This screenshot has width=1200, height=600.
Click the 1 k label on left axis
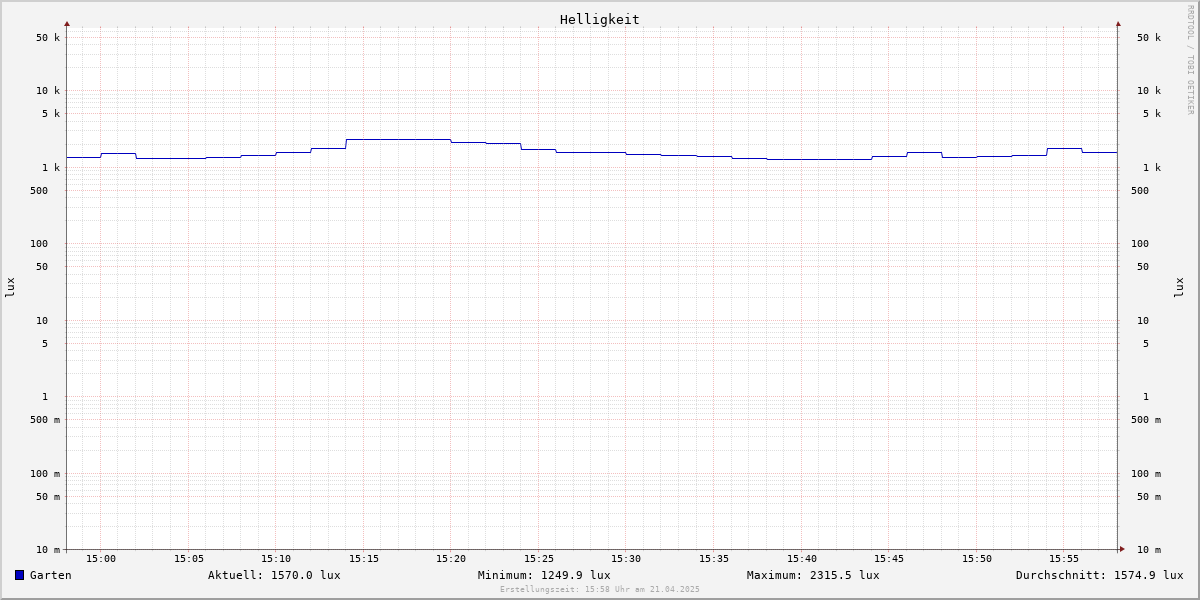[x=51, y=168]
